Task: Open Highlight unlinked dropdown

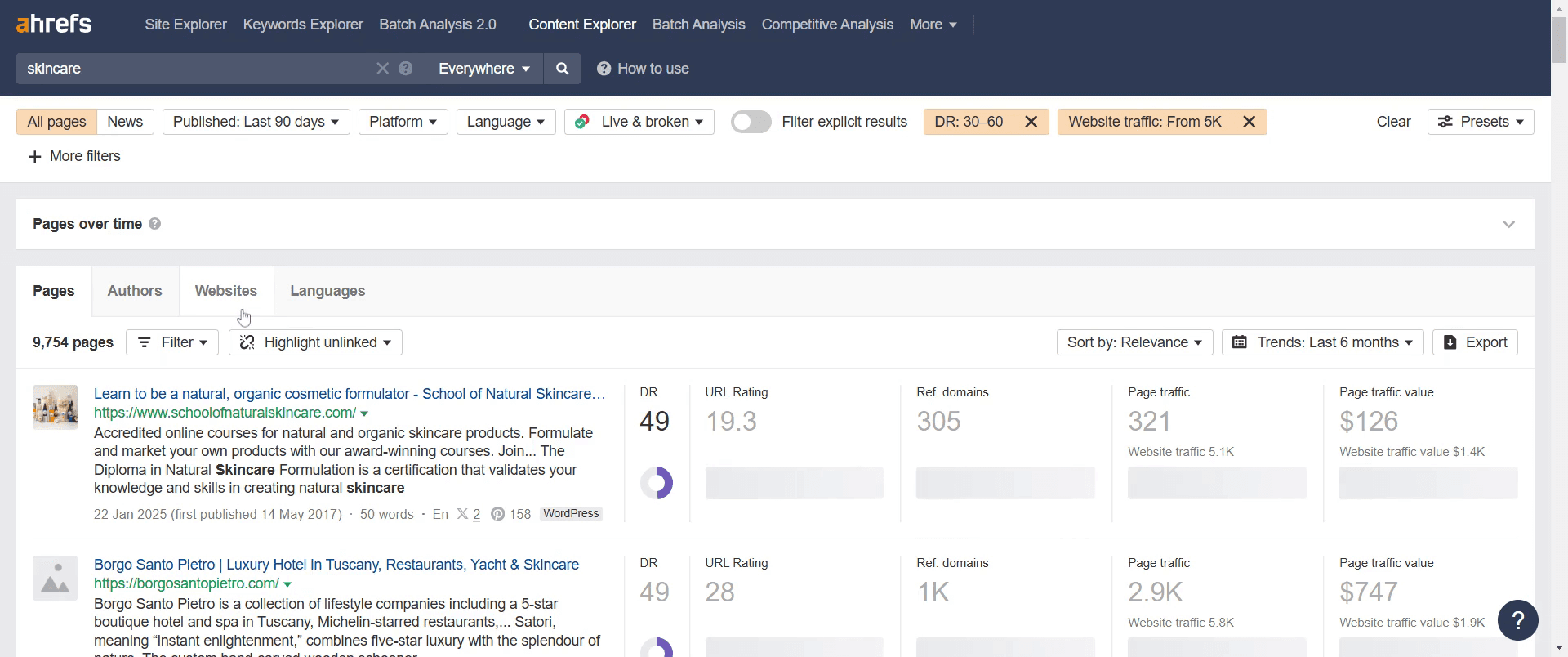Action: 315,342
